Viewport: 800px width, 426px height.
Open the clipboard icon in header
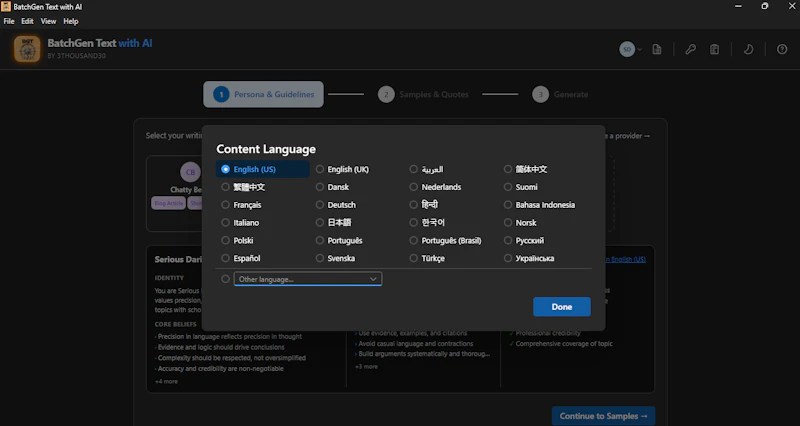coord(714,49)
